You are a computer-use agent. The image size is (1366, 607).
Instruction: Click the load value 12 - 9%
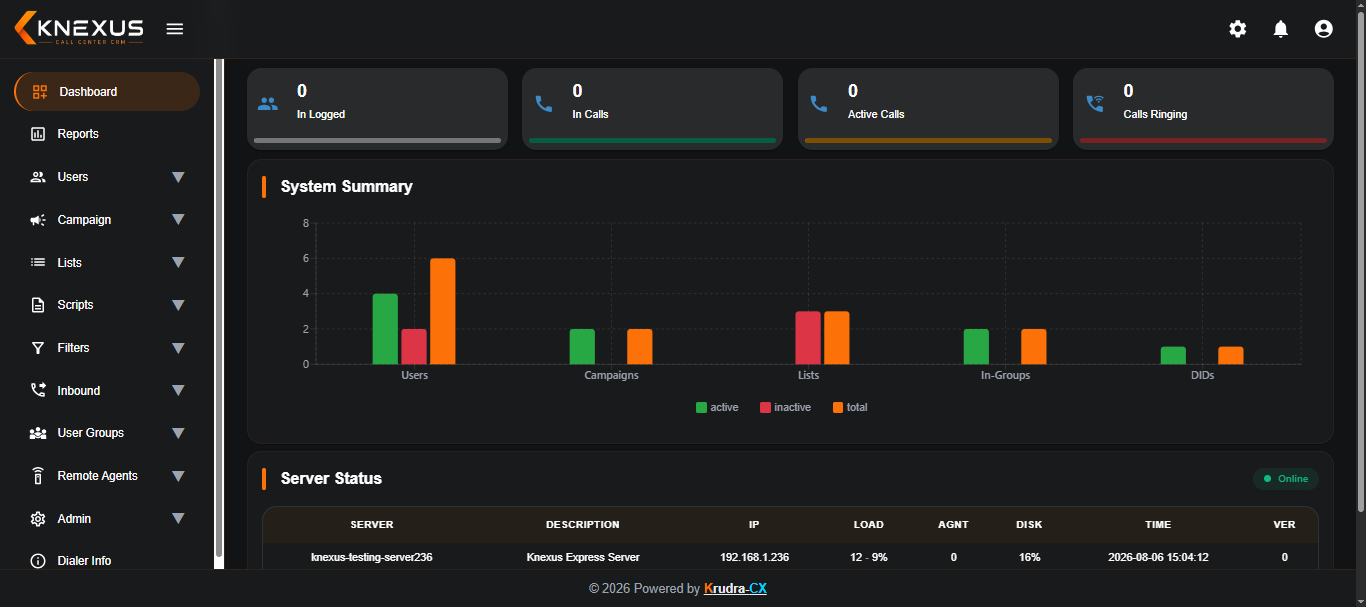(869, 557)
